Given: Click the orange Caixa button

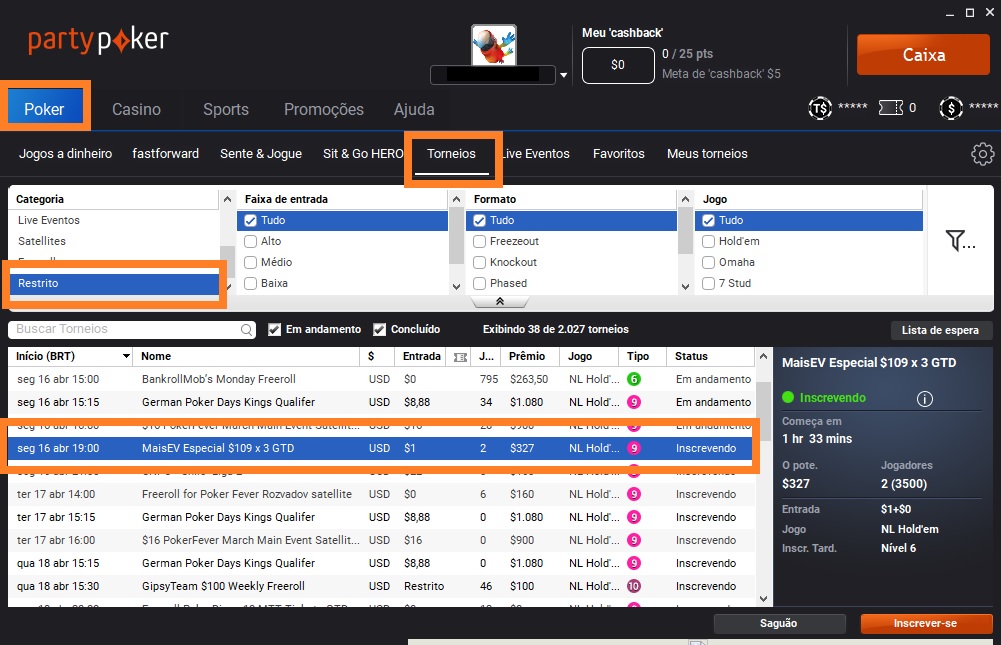Looking at the screenshot, I should pos(923,55).
